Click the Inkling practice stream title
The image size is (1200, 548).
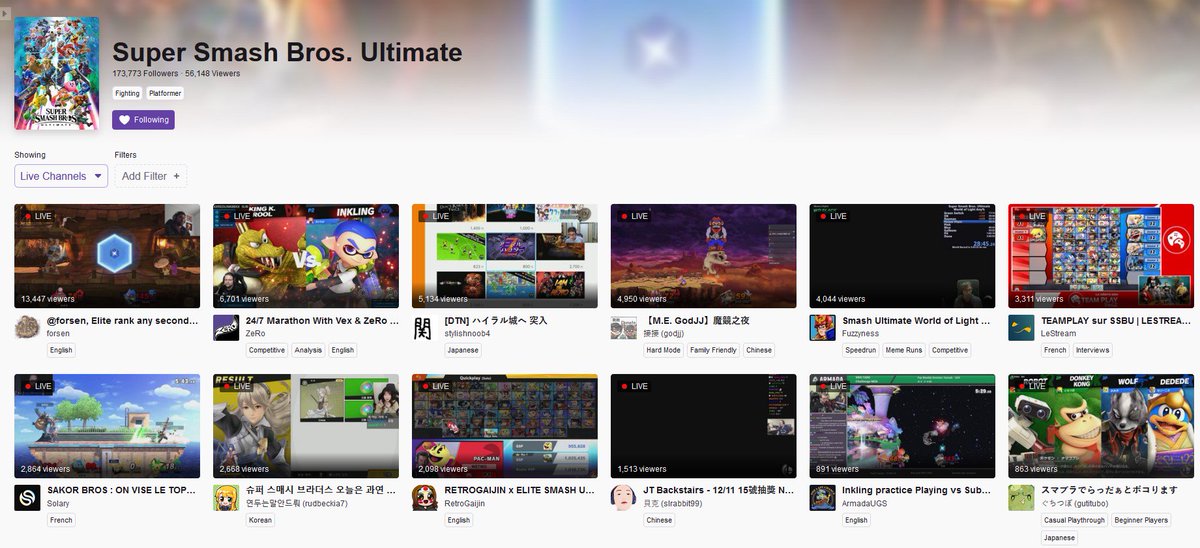coord(918,491)
